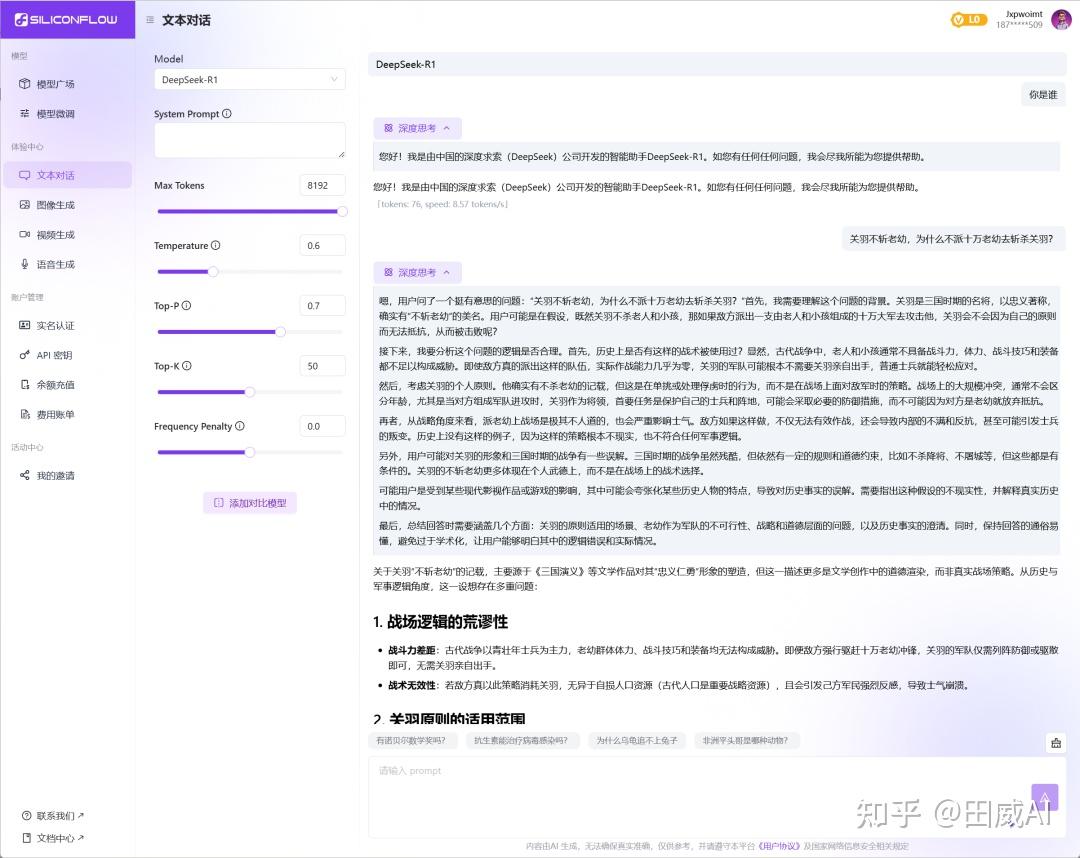Open the 费用账单 billing page
The height and width of the screenshot is (858, 1080).
tap(55, 413)
